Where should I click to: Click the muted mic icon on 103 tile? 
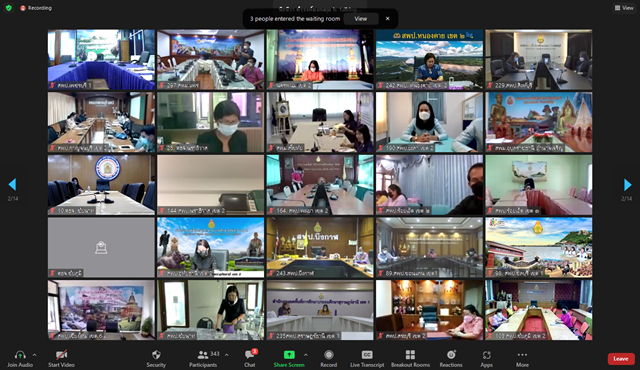tap(490, 336)
